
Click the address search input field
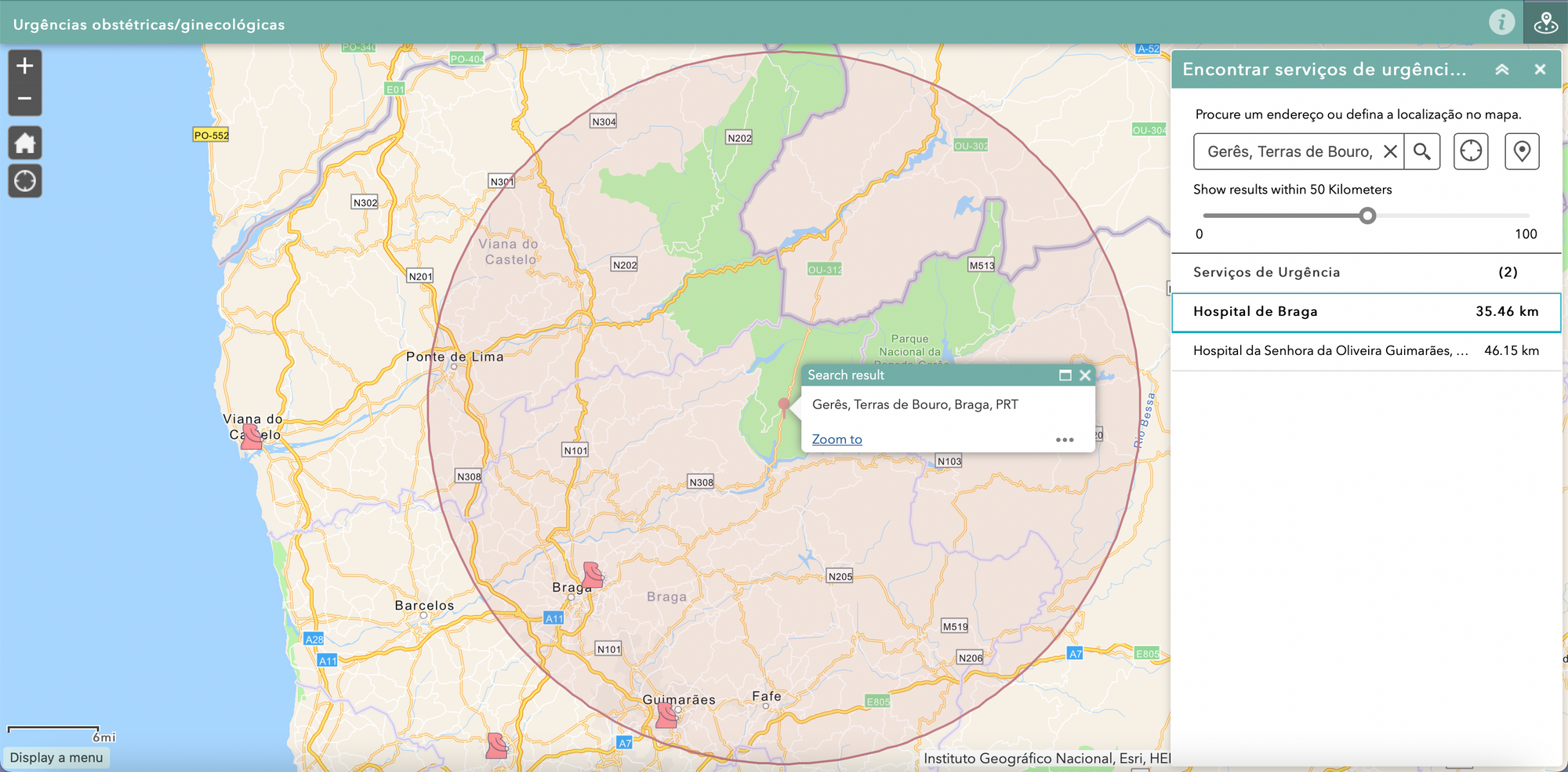(1290, 151)
